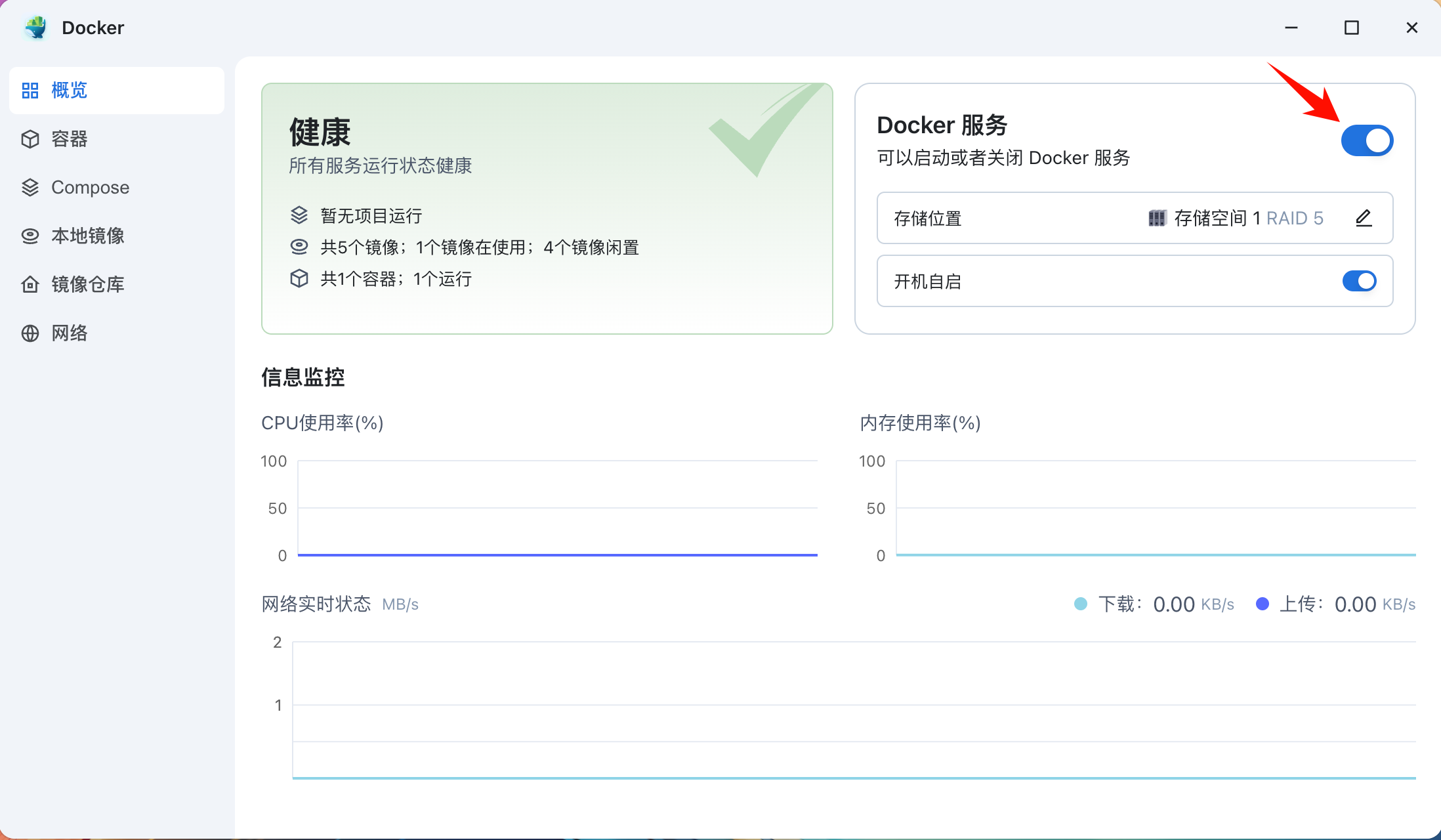Click the layers icon beside 暂无项目运行

click(x=299, y=215)
